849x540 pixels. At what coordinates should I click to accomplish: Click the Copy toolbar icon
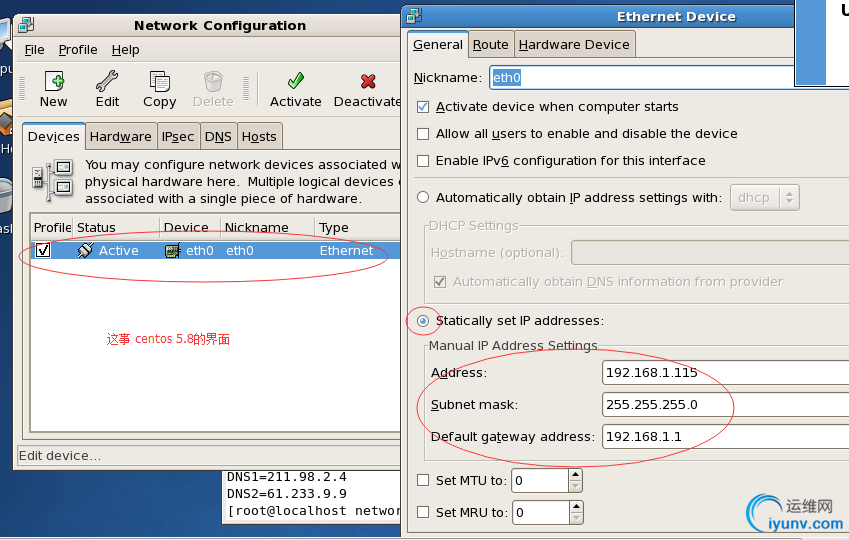click(160, 82)
